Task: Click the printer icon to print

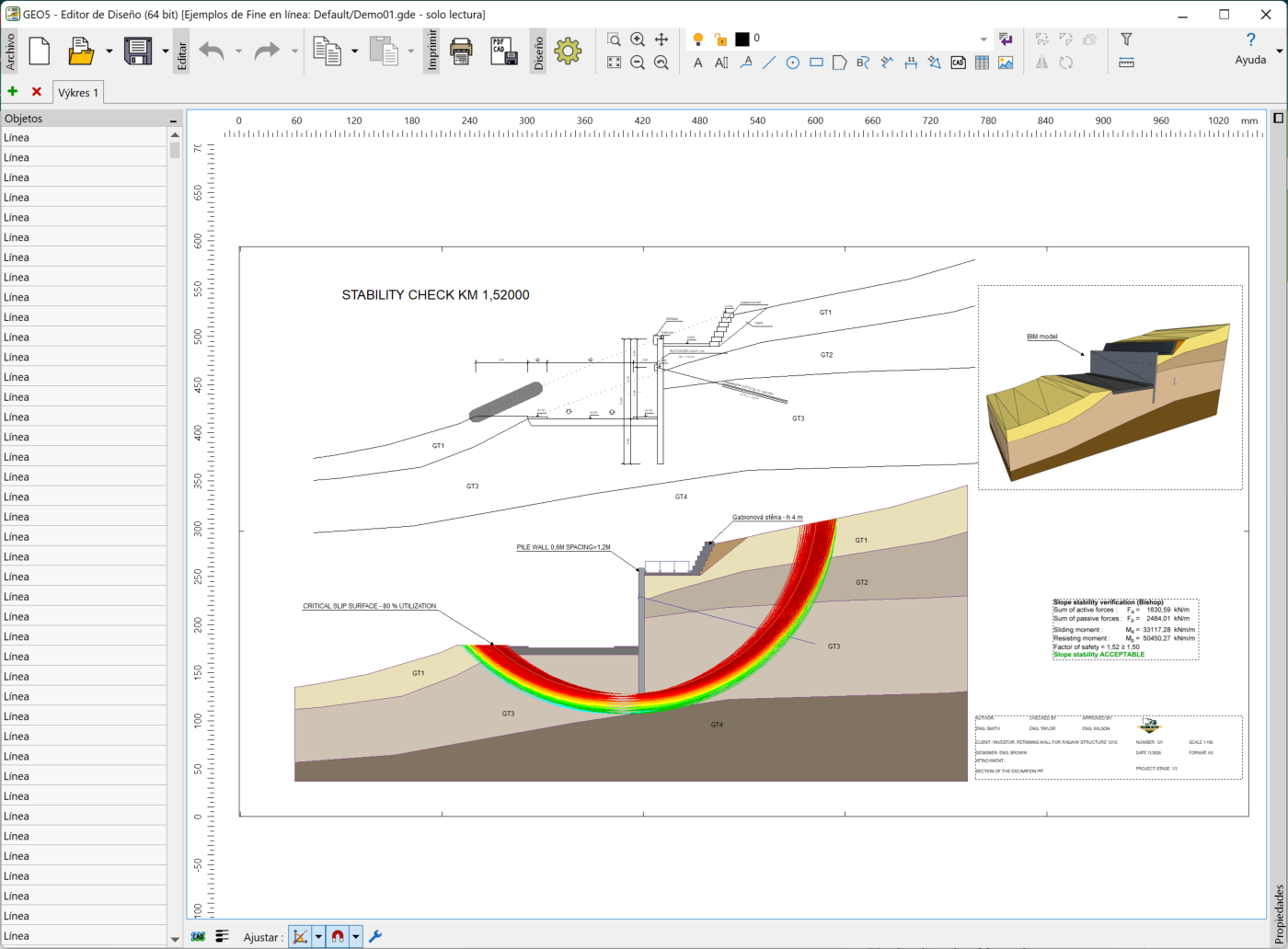Action: click(x=461, y=51)
